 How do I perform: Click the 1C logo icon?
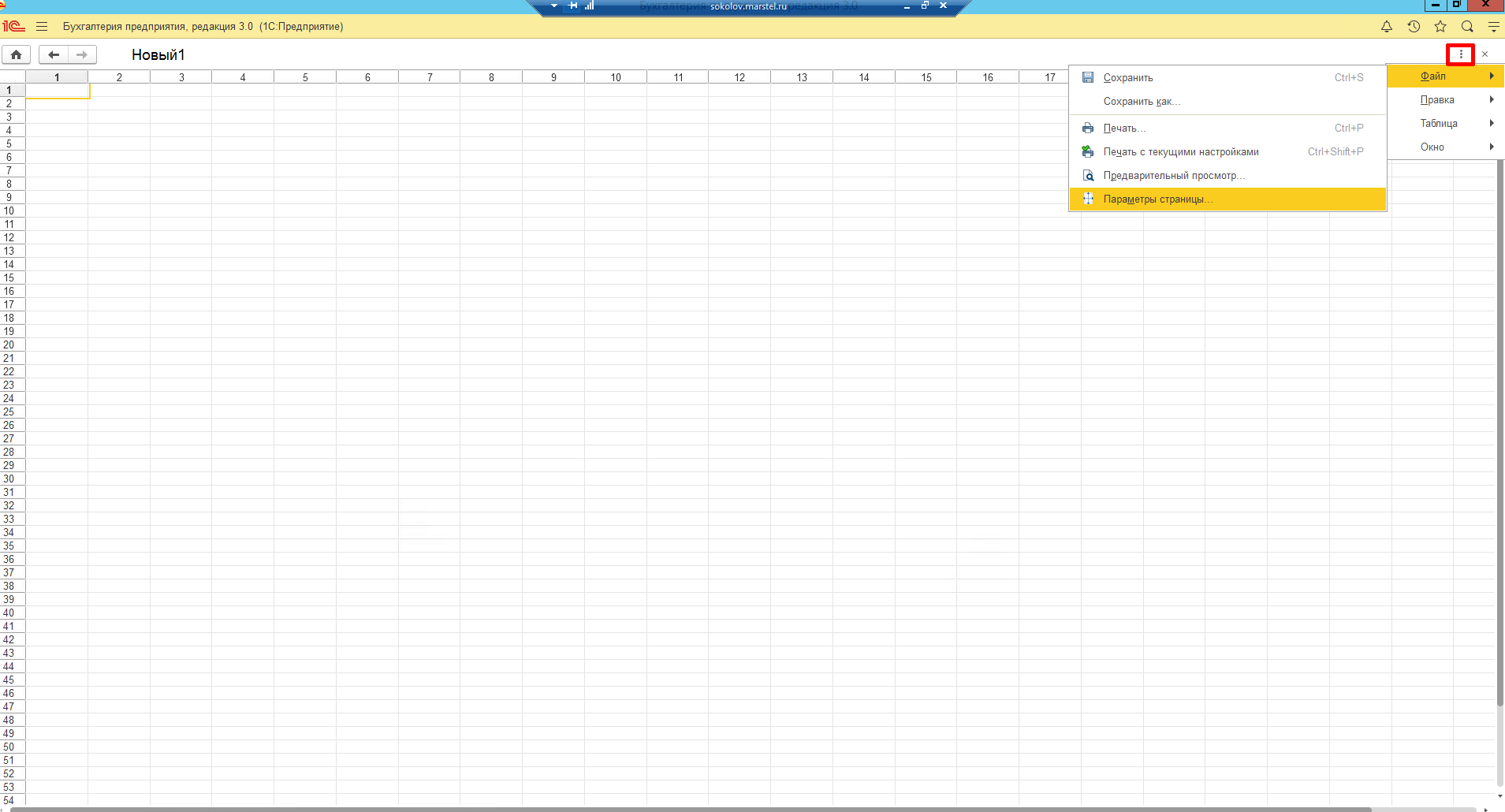[13, 26]
